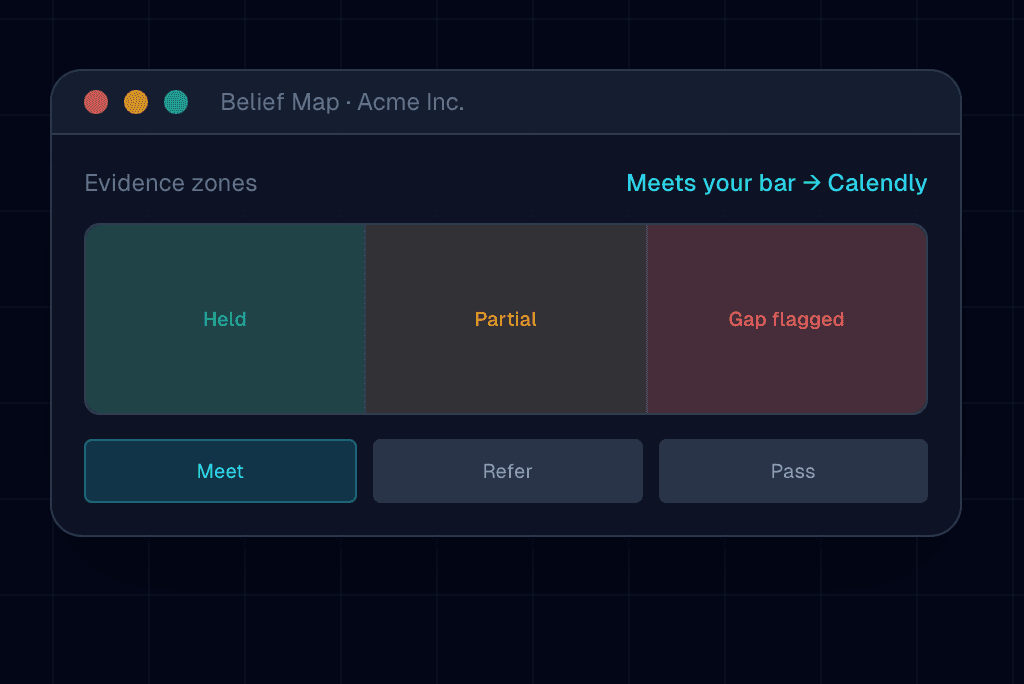Click the Evidence zones heading
Screen dimensions: 1024x684
click(171, 183)
